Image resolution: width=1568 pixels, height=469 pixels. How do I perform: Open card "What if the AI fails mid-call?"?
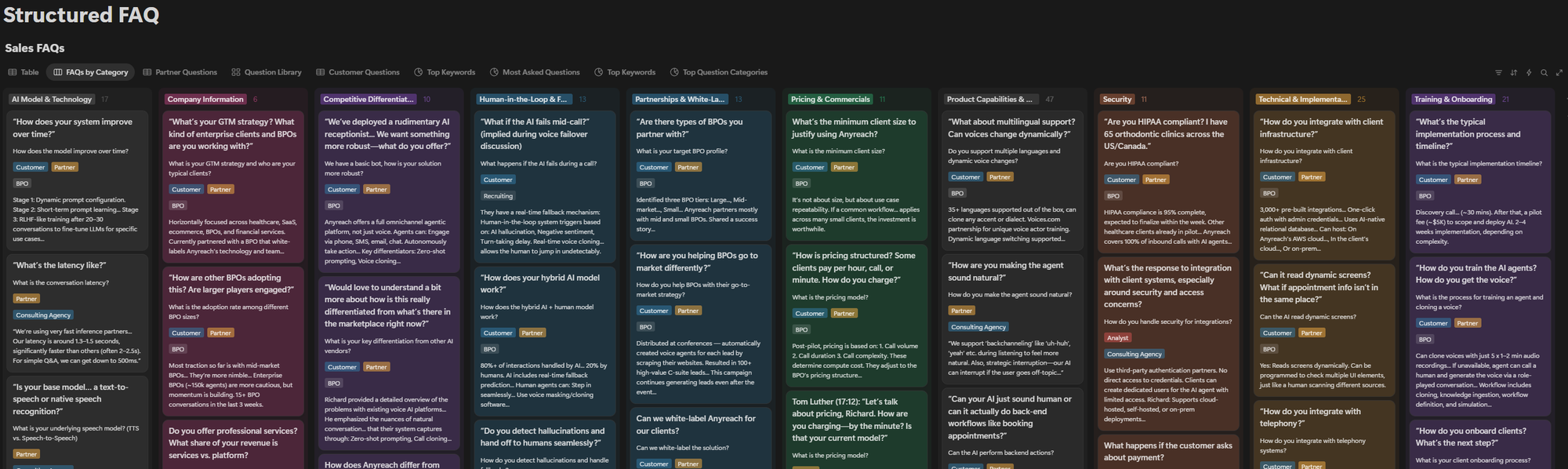click(x=546, y=187)
